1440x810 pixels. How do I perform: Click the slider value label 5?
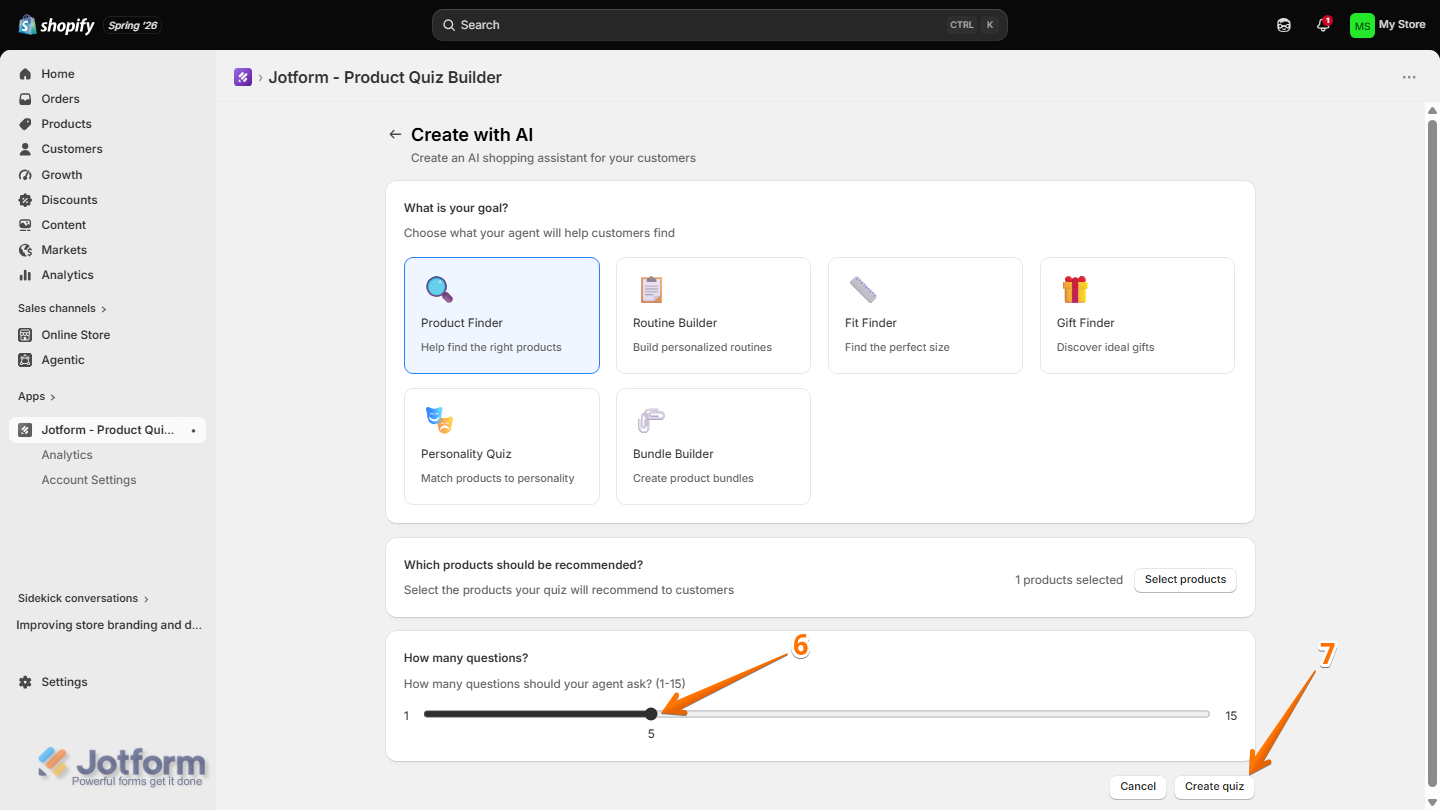pyautogui.click(x=651, y=733)
